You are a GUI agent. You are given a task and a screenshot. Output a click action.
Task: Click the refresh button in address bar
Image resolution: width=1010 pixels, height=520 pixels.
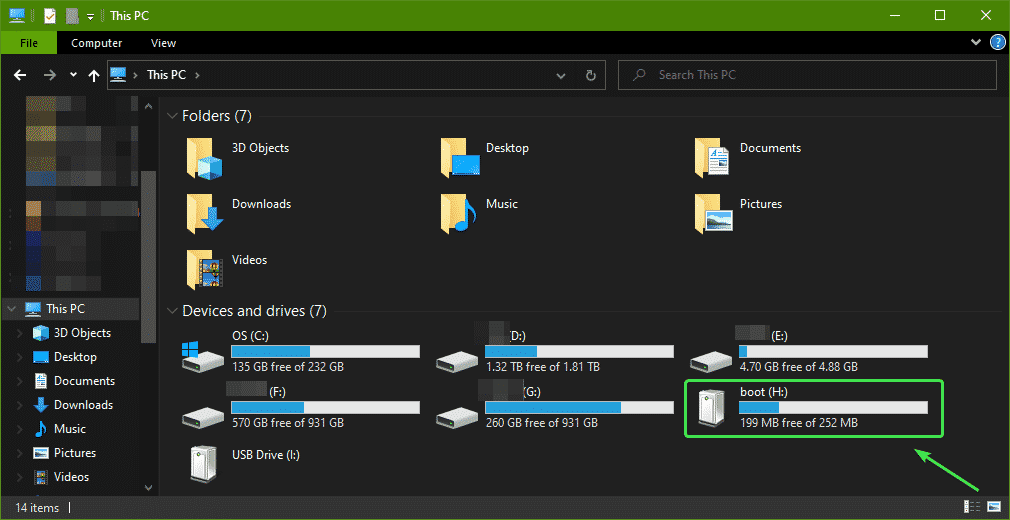pos(590,75)
